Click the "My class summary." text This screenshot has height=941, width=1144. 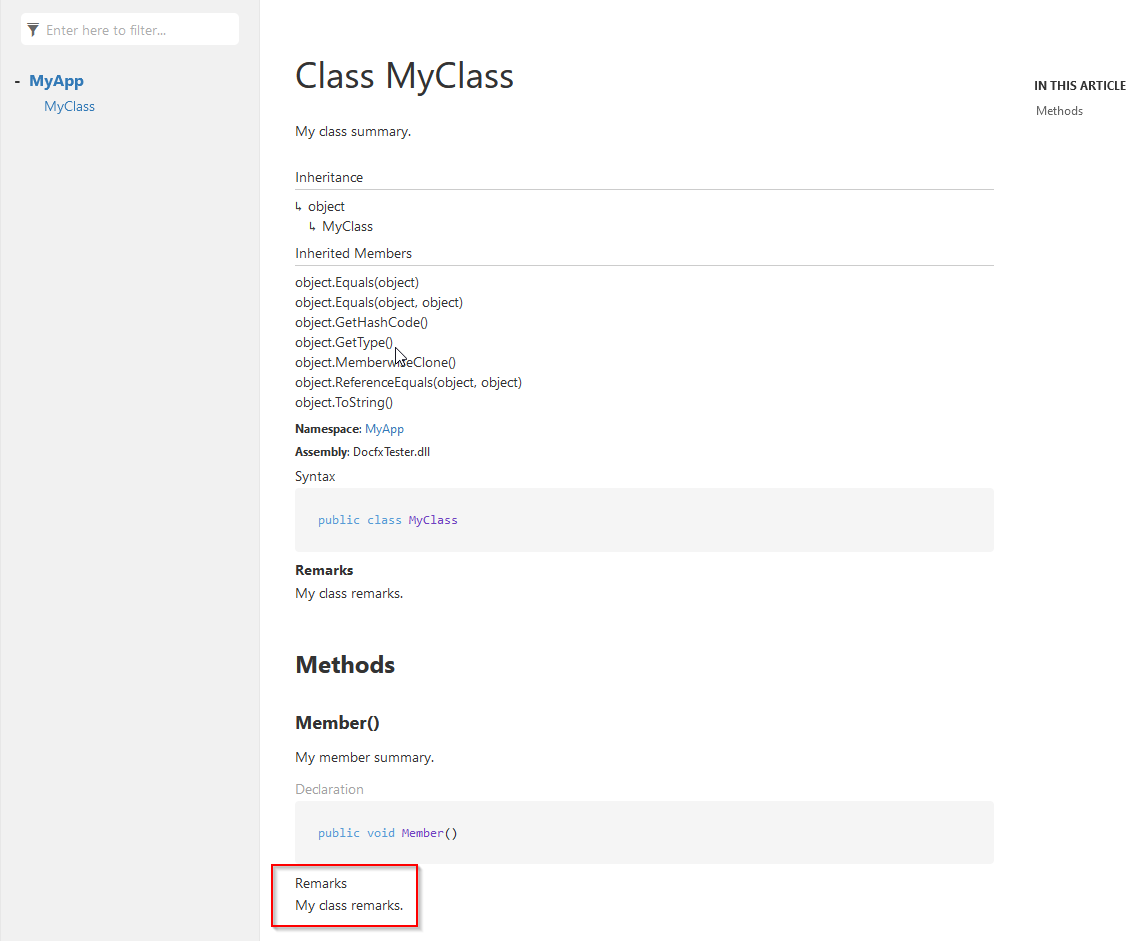pos(353,131)
